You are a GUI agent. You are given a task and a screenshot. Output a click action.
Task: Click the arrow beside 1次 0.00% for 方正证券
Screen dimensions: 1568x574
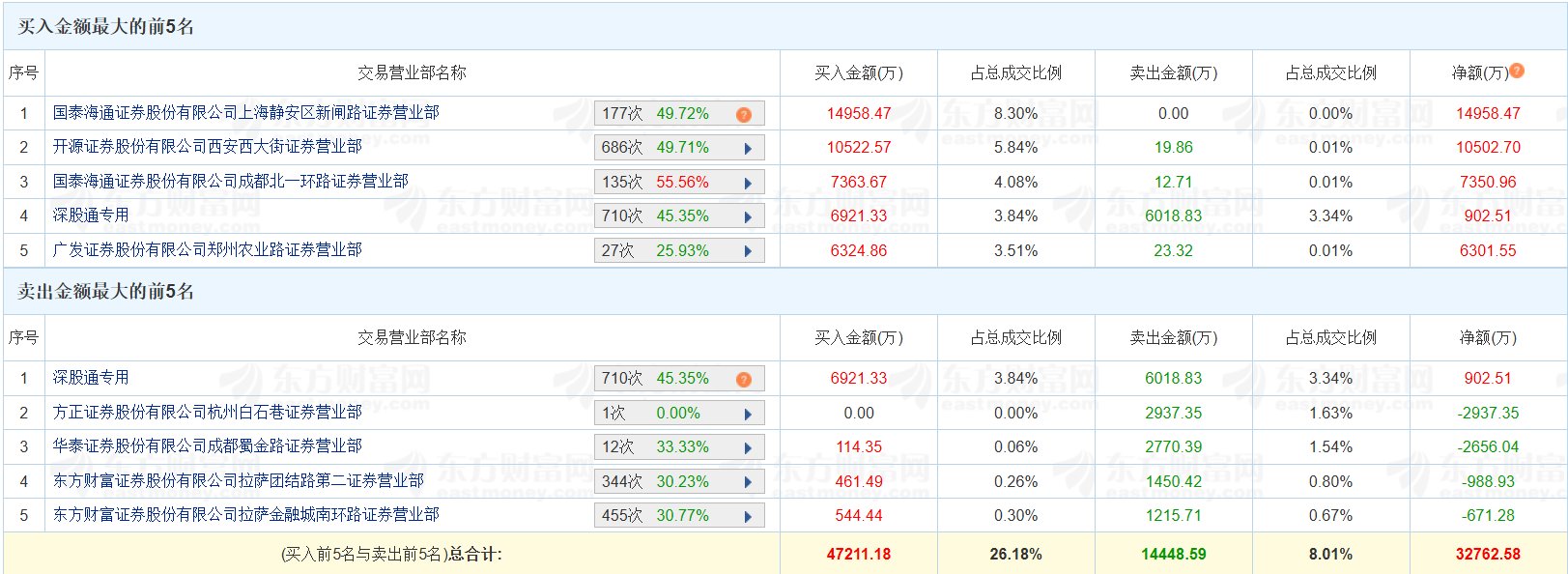click(748, 414)
